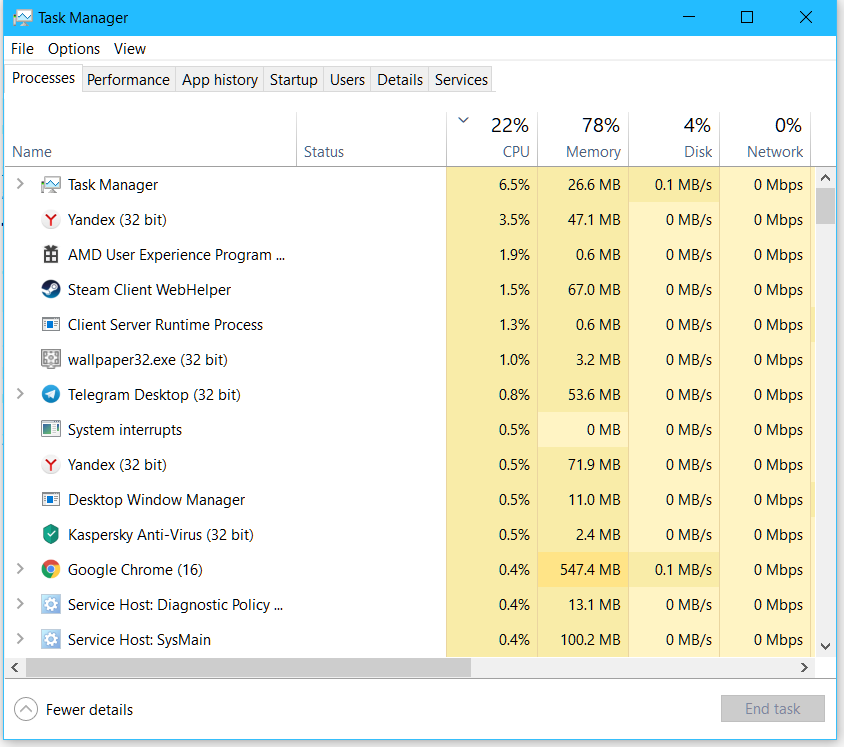Select the 'Steam Client WebHelper' process name
The height and width of the screenshot is (747, 844).
coord(149,290)
